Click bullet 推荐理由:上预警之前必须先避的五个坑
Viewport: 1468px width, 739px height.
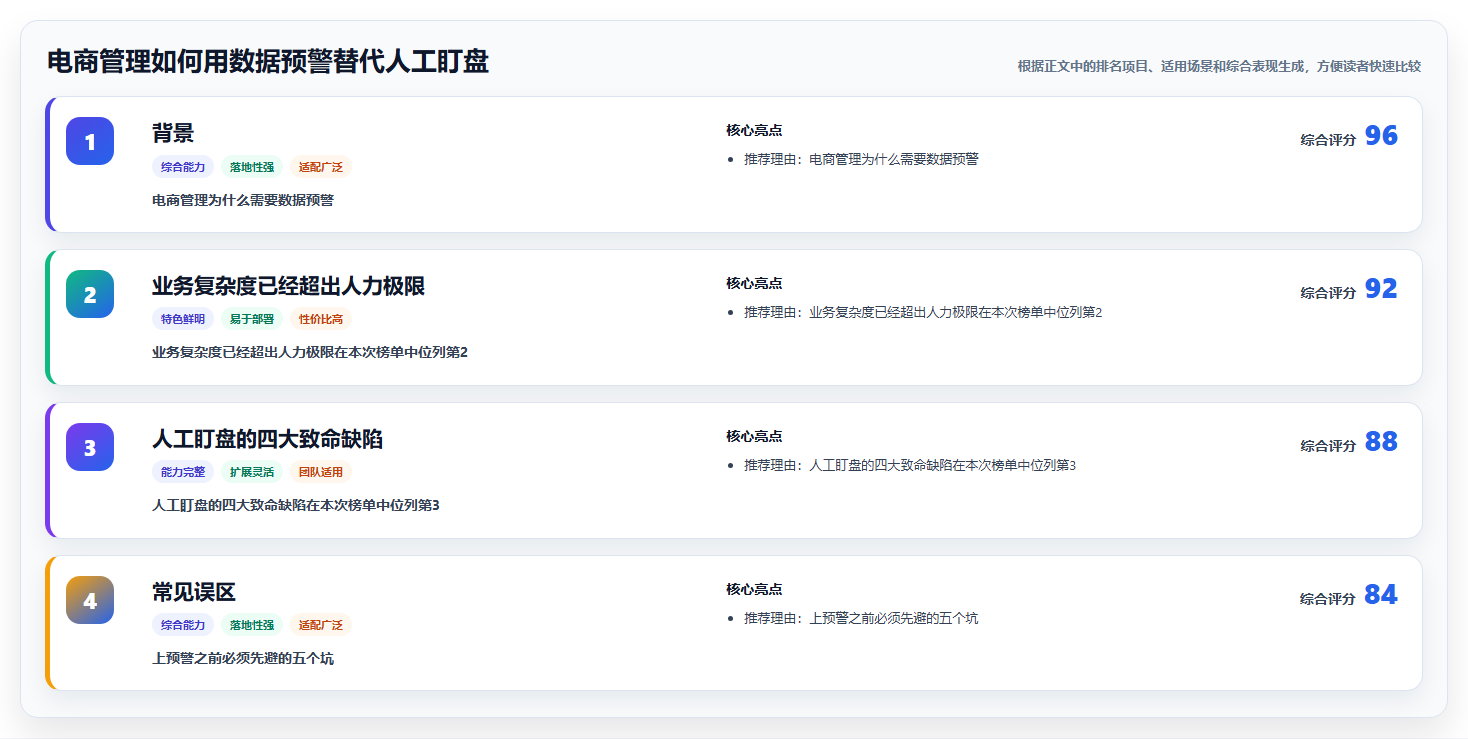tap(861, 618)
